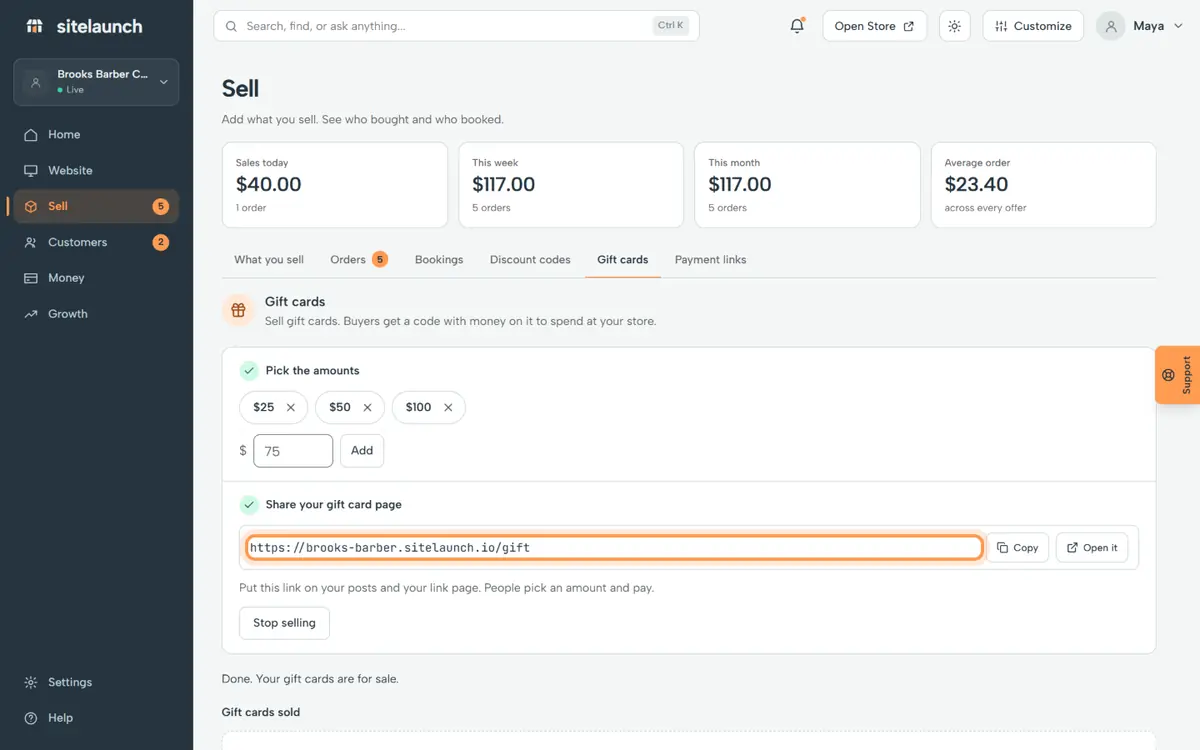Open the Support side tab
1200x750 pixels.
pyautogui.click(x=1178, y=375)
